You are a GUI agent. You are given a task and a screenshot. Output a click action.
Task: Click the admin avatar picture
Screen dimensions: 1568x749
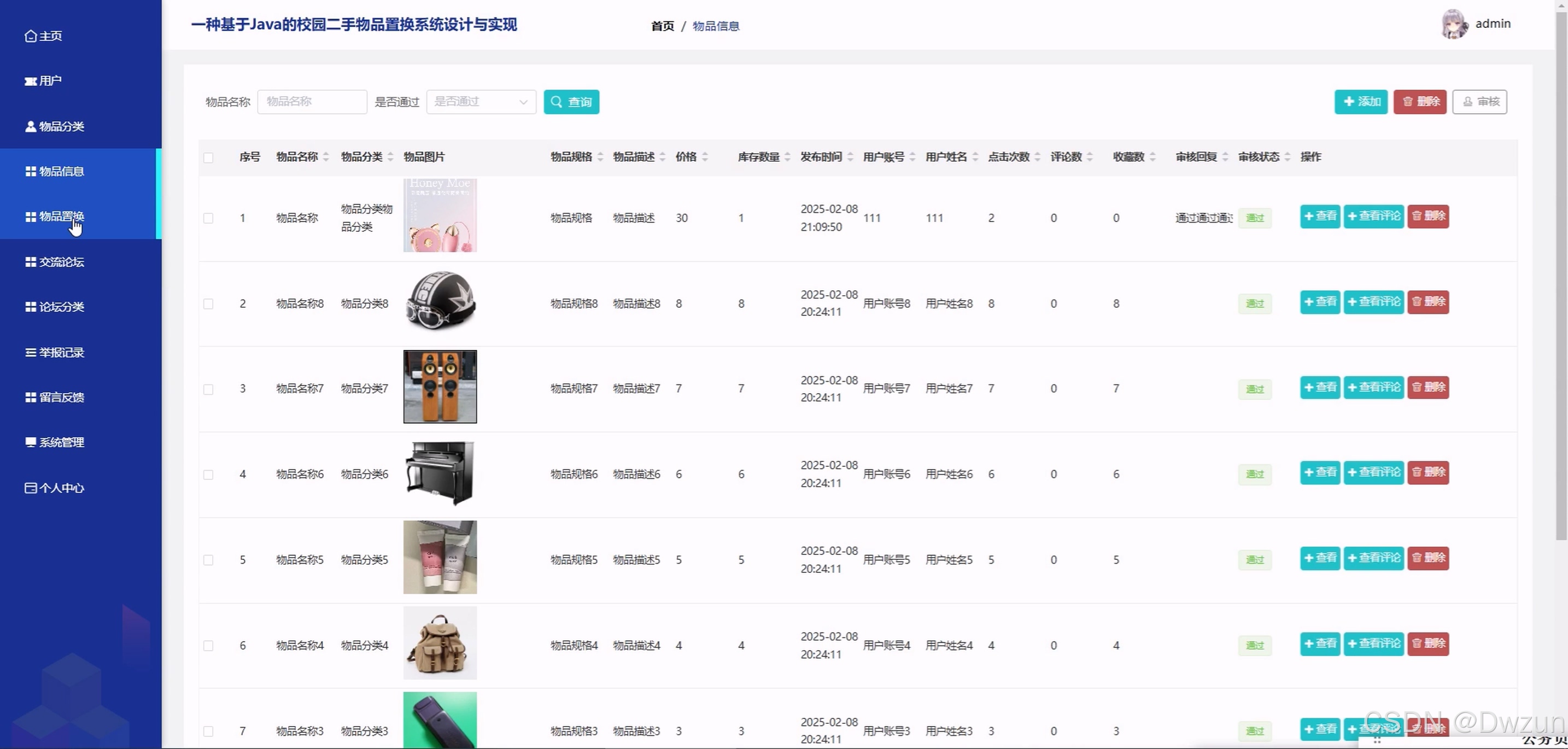point(1454,25)
